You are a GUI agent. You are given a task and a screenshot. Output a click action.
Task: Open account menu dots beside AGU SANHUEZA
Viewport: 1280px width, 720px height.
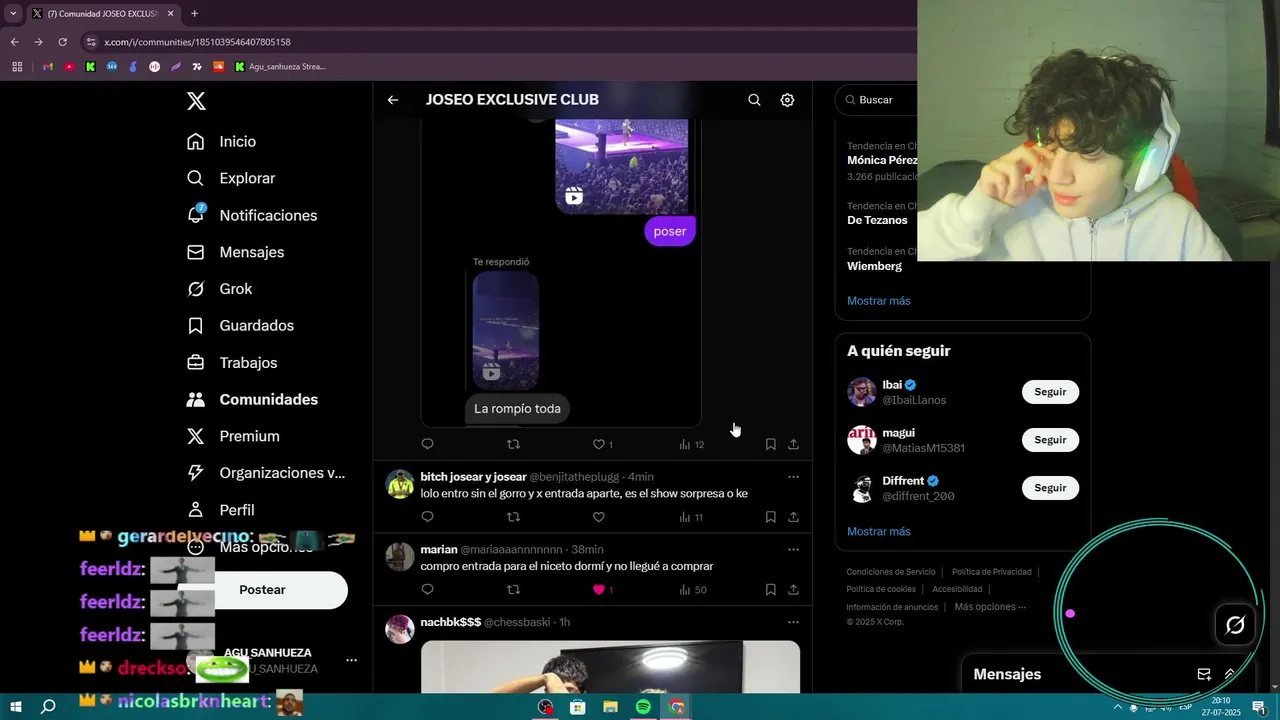coord(351,660)
